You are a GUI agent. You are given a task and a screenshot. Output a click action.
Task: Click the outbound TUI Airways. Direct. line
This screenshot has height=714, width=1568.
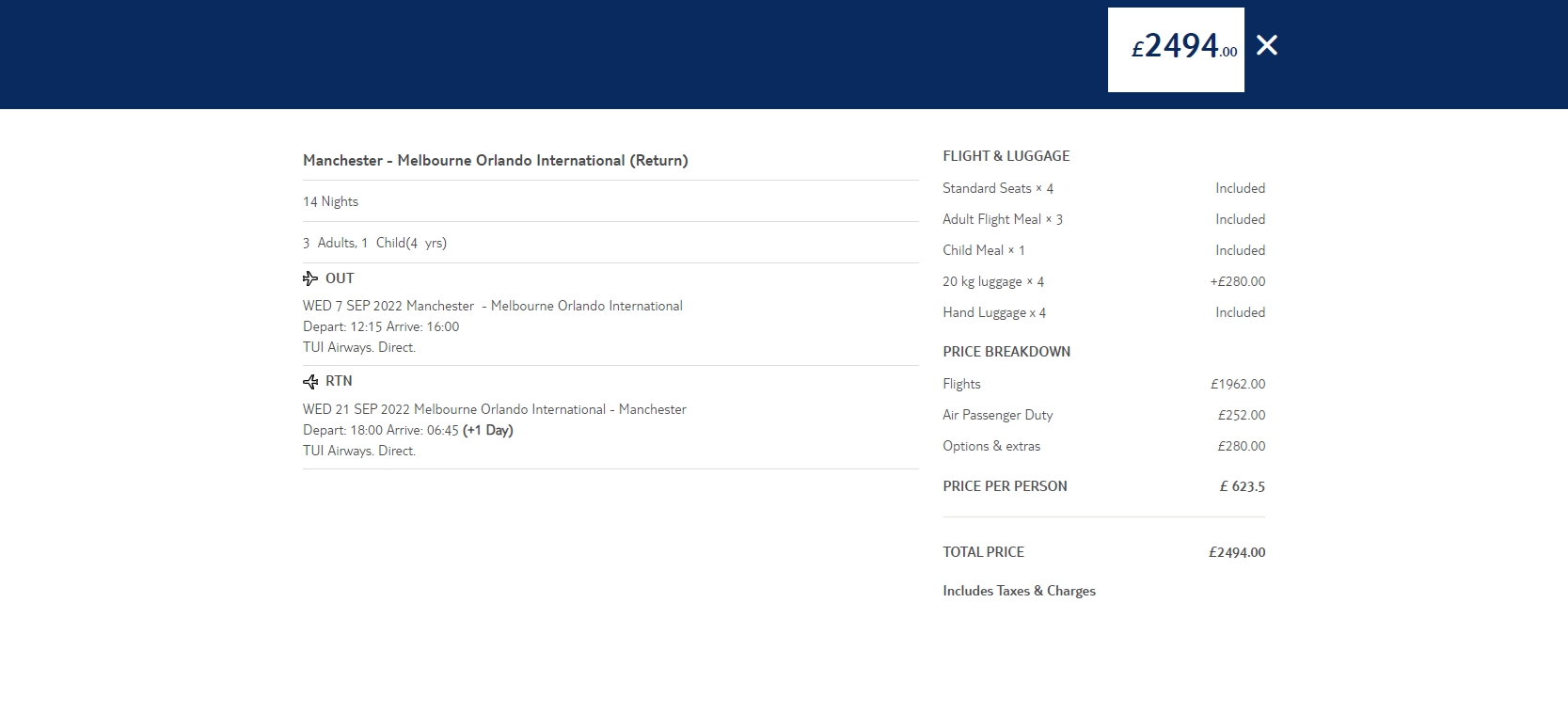point(359,347)
